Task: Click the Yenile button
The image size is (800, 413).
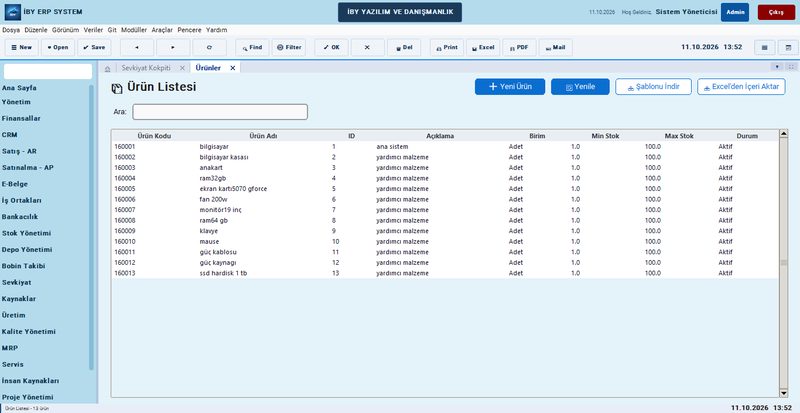Action: [x=580, y=87]
